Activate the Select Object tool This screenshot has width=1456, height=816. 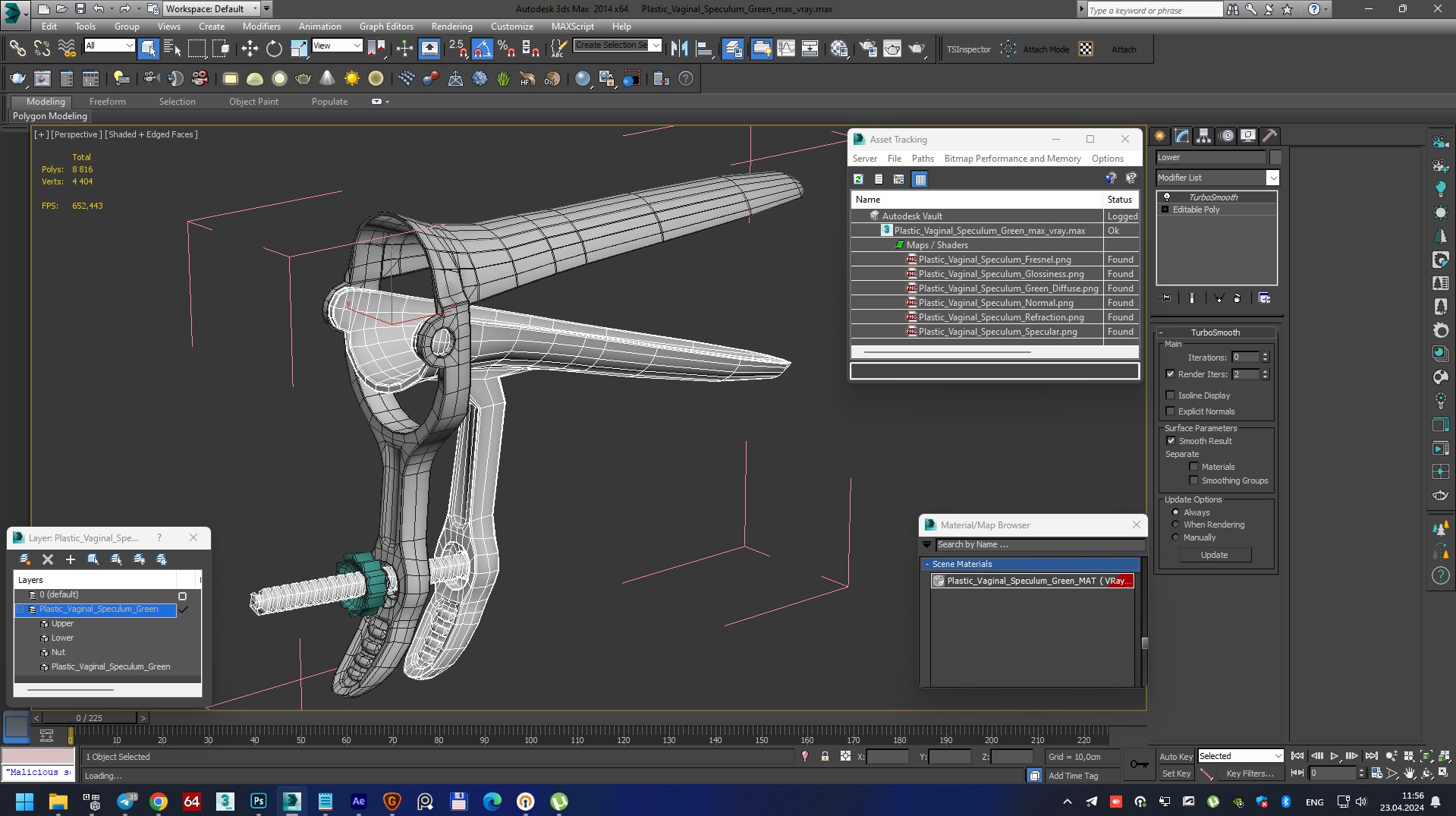(149, 49)
